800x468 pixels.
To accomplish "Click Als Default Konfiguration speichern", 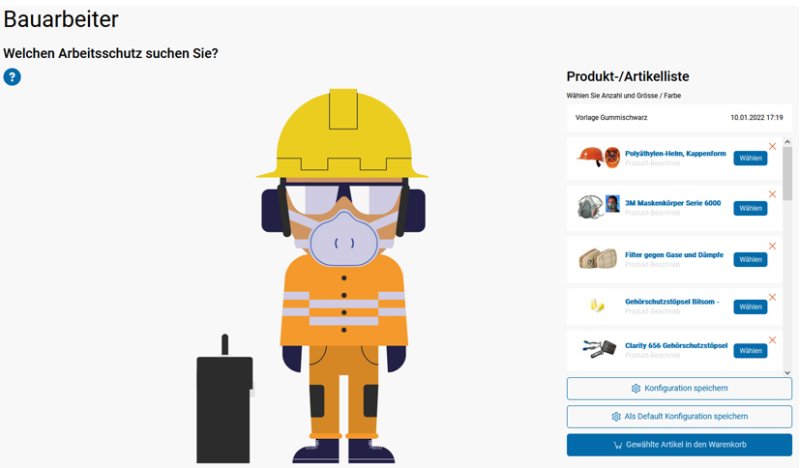I will click(679, 416).
